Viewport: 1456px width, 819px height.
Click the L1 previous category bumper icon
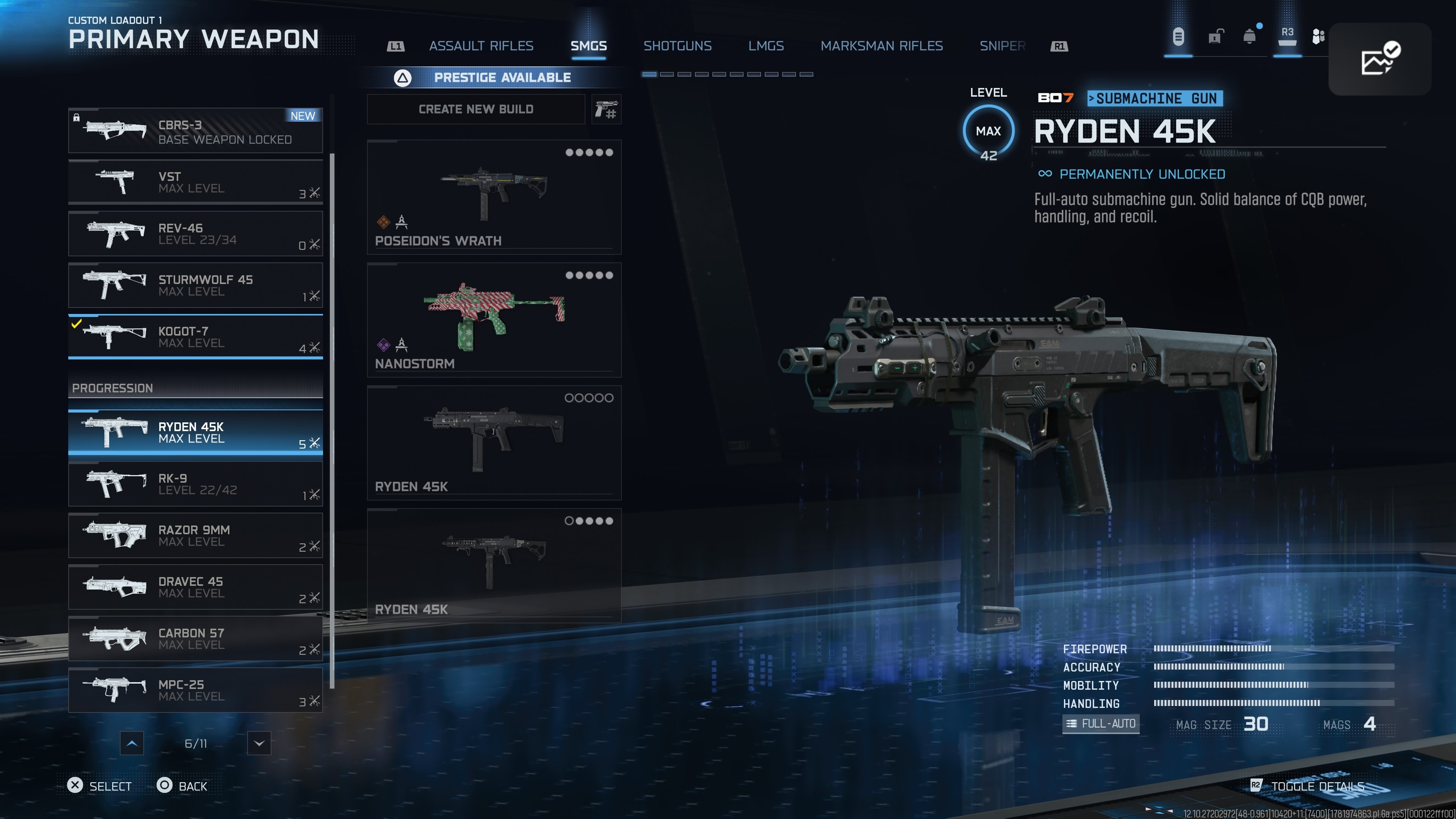click(395, 46)
